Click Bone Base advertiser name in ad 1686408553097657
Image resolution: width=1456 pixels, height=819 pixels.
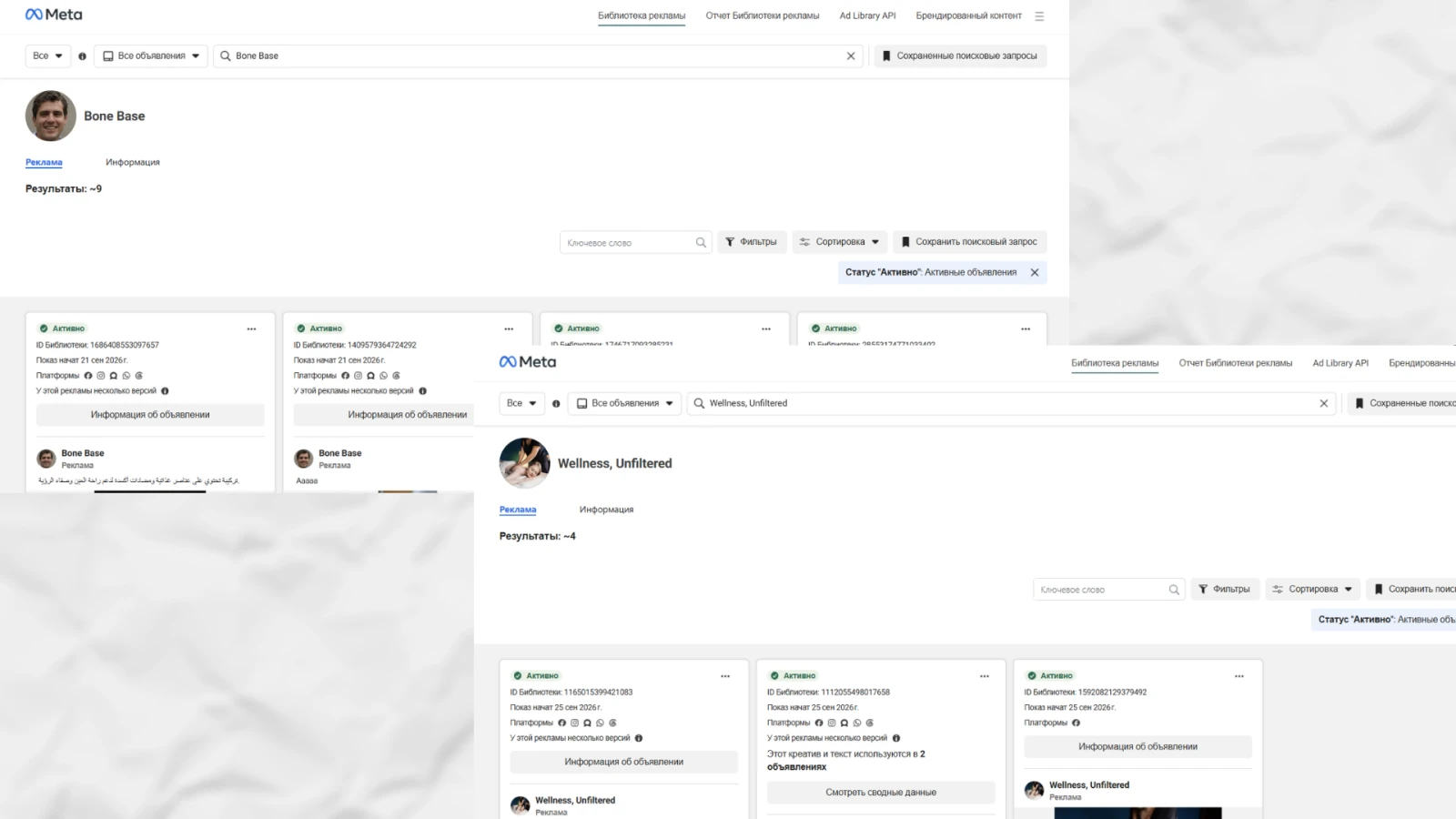(x=83, y=453)
